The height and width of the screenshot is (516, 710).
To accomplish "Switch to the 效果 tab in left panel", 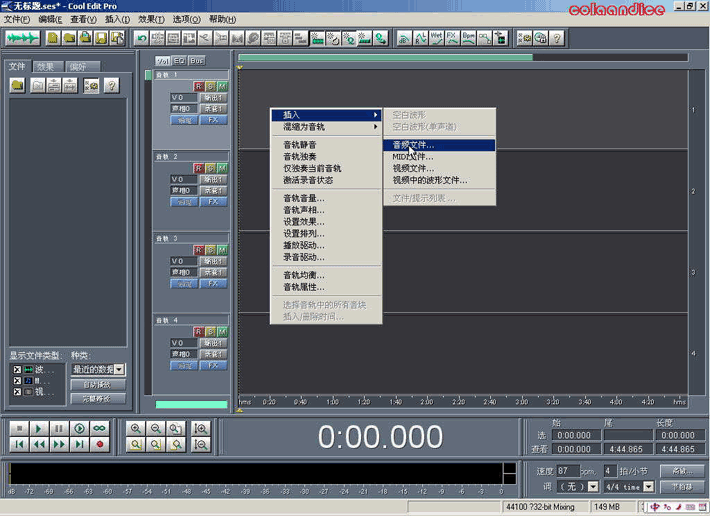I will (46, 67).
